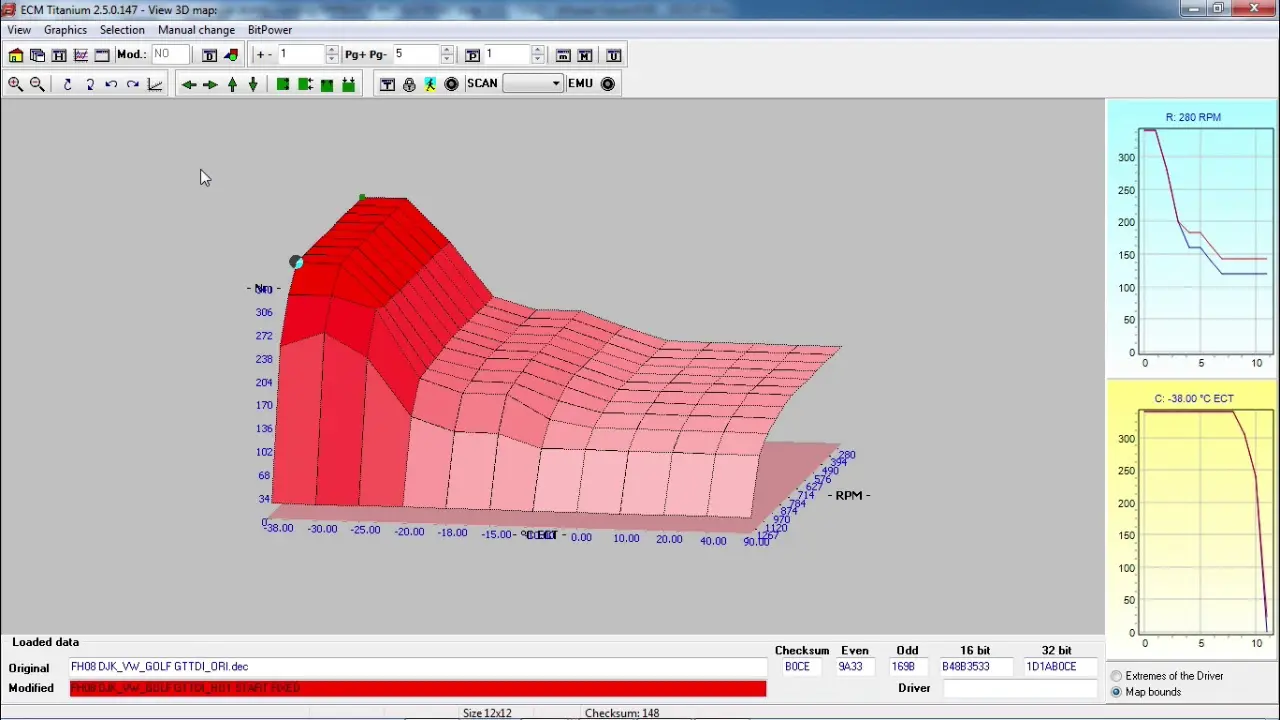Click the overlapping windows toolbar icon
Screen dimensions: 1280x720
[37, 56]
